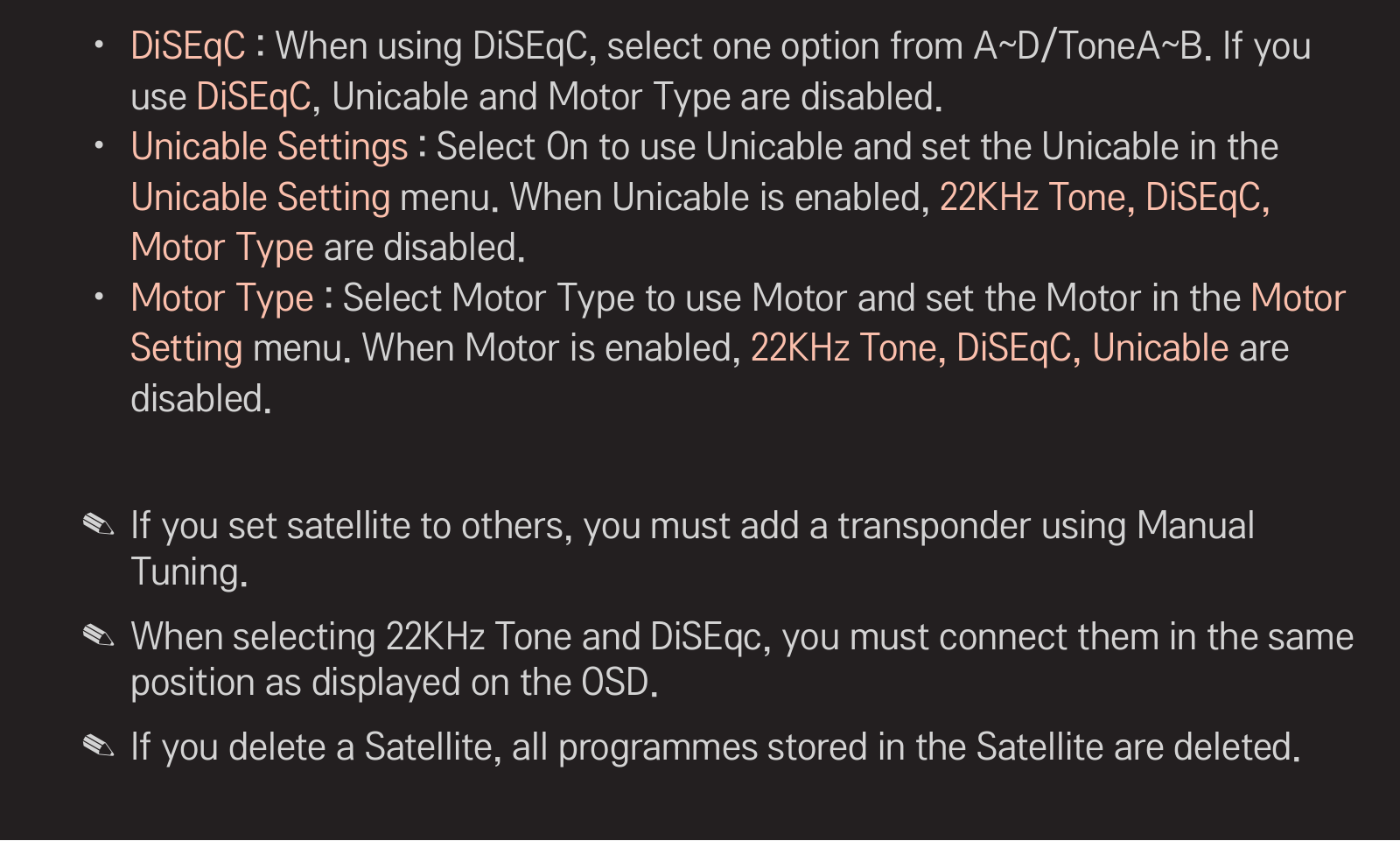Click the orange 'Motor Type' before 'are disabled'

tap(222, 249)
